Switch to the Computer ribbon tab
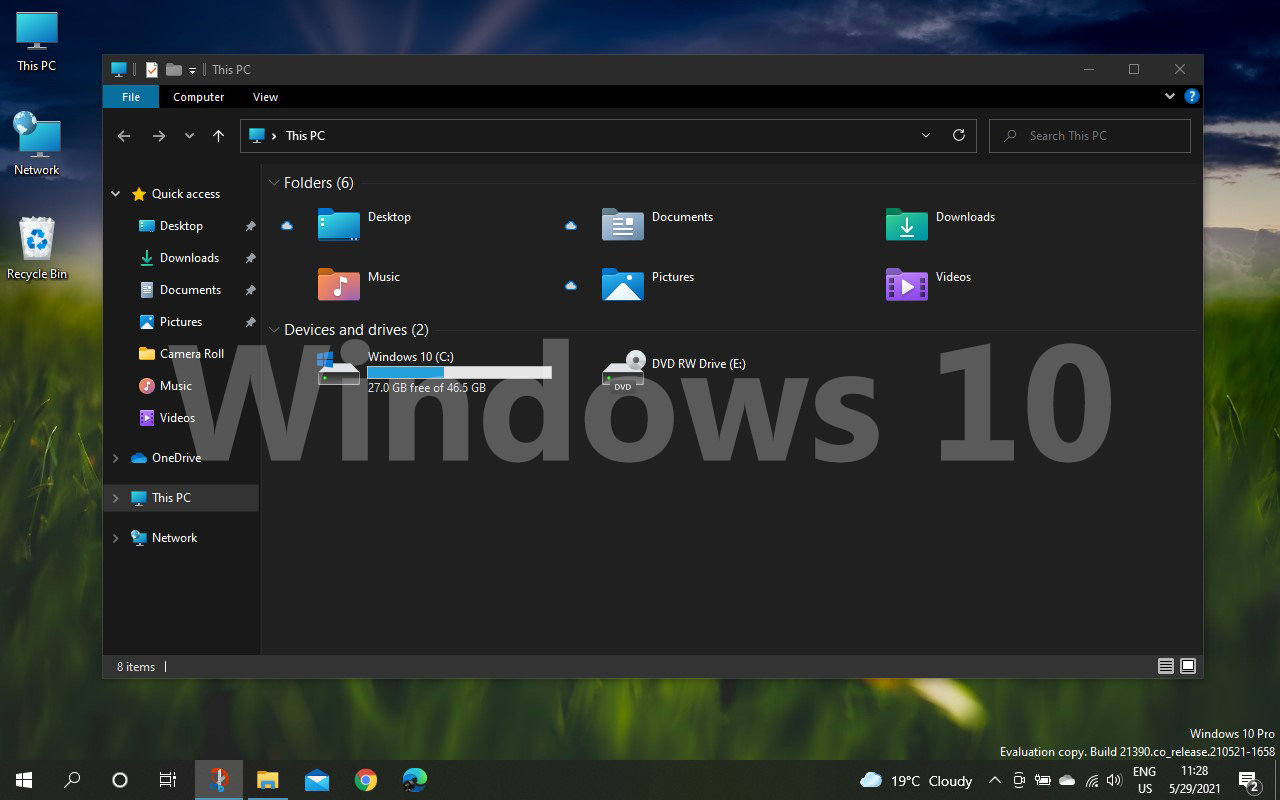The image size is (1280, 800). click(x=198, y=96)
